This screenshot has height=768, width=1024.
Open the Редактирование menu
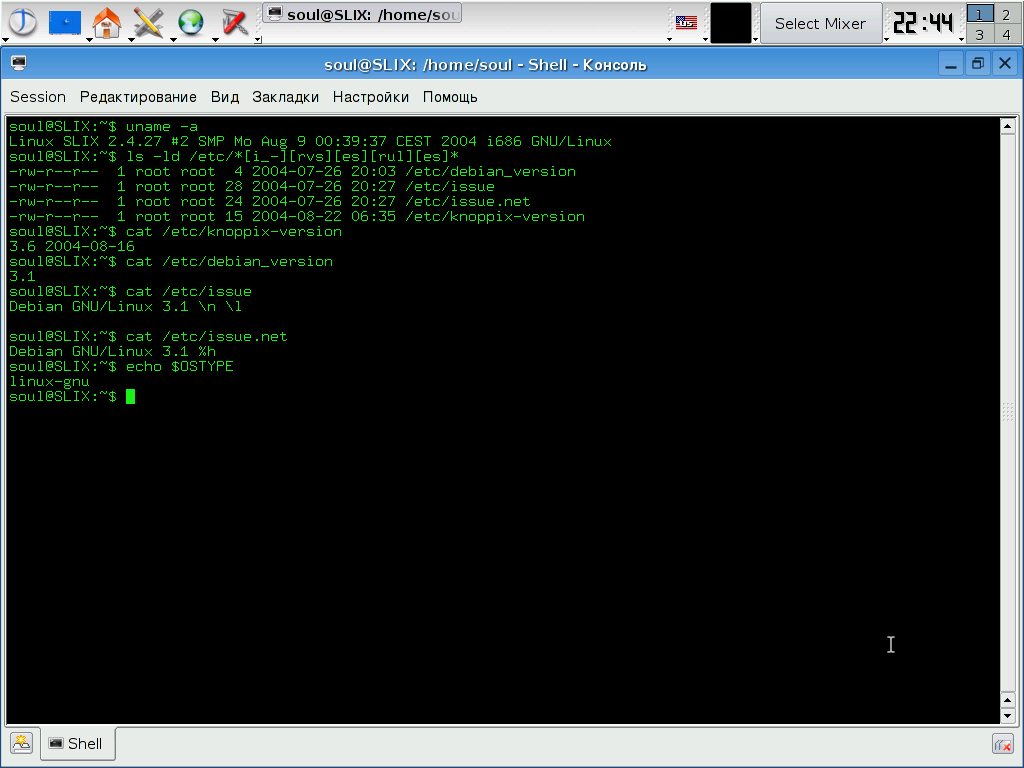[x=138, y=97]
